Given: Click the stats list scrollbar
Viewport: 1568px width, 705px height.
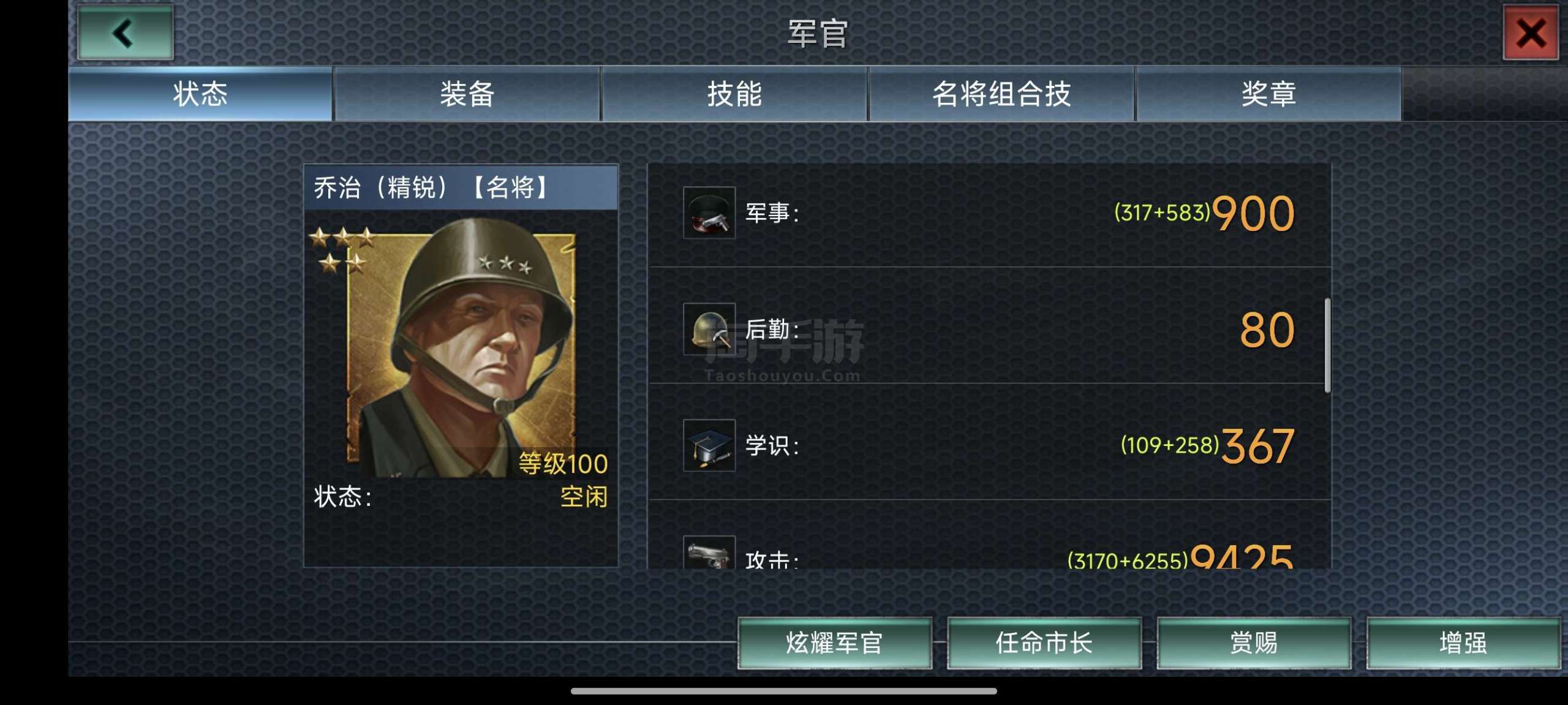Looking at the screenshot, I should tap(1327, 345).
